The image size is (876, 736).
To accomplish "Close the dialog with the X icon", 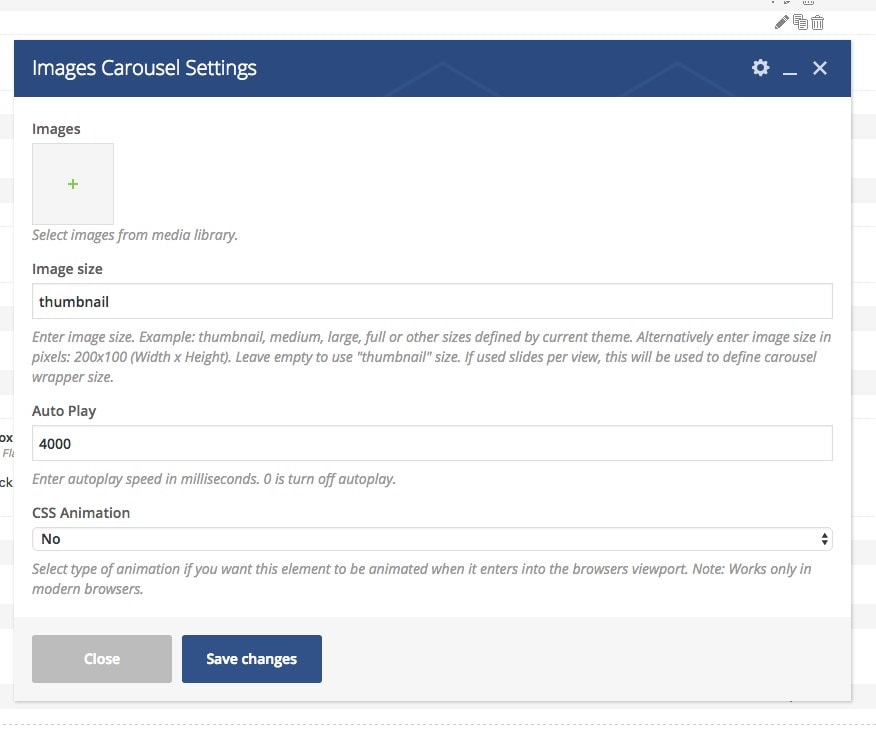I will tap(820, 68).
